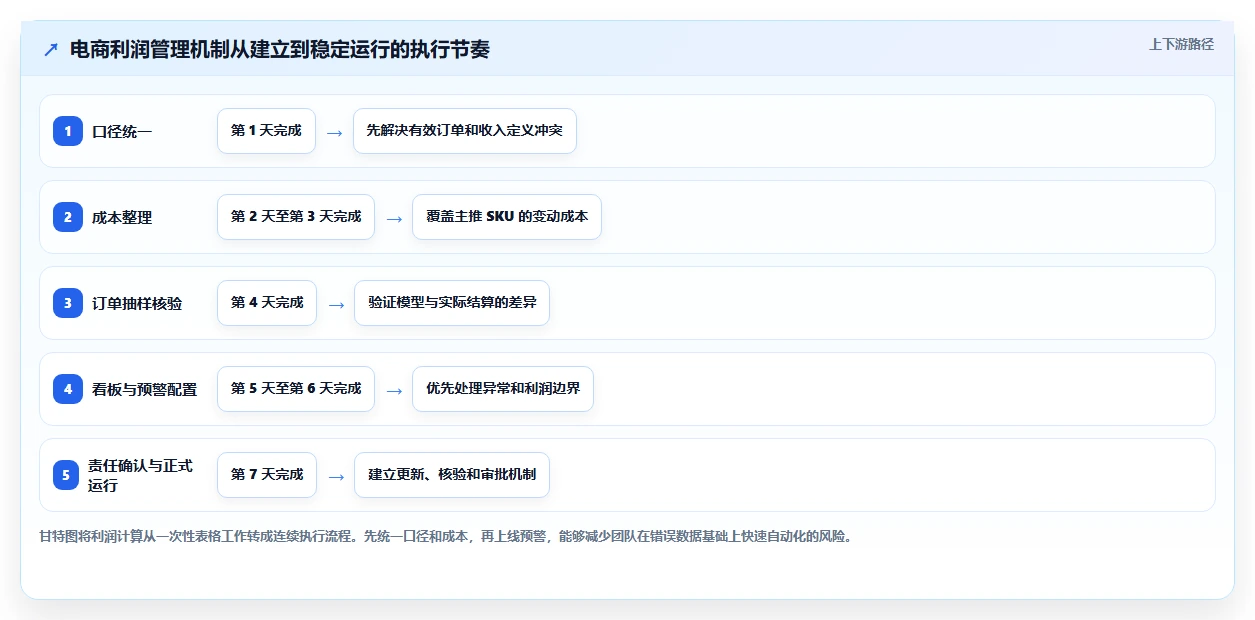Click the title 电商利润管理机制从建立到稳定运行的执行节奏
The image size is (1255, 620).
(x=280, y=50)
